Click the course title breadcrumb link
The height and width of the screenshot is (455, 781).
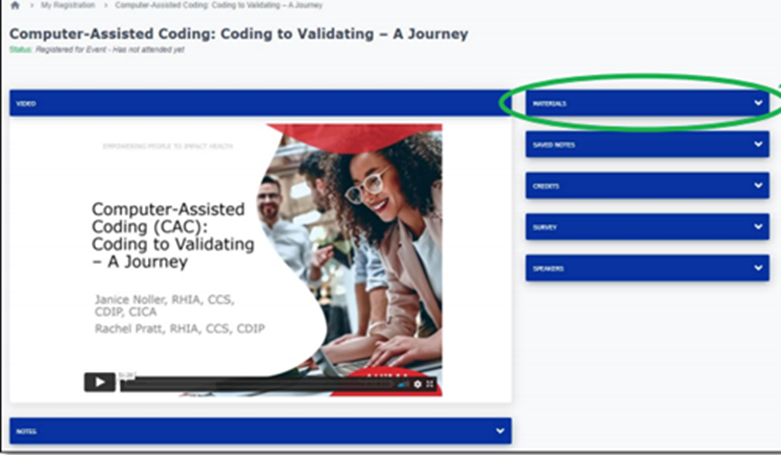click(219, 6)
